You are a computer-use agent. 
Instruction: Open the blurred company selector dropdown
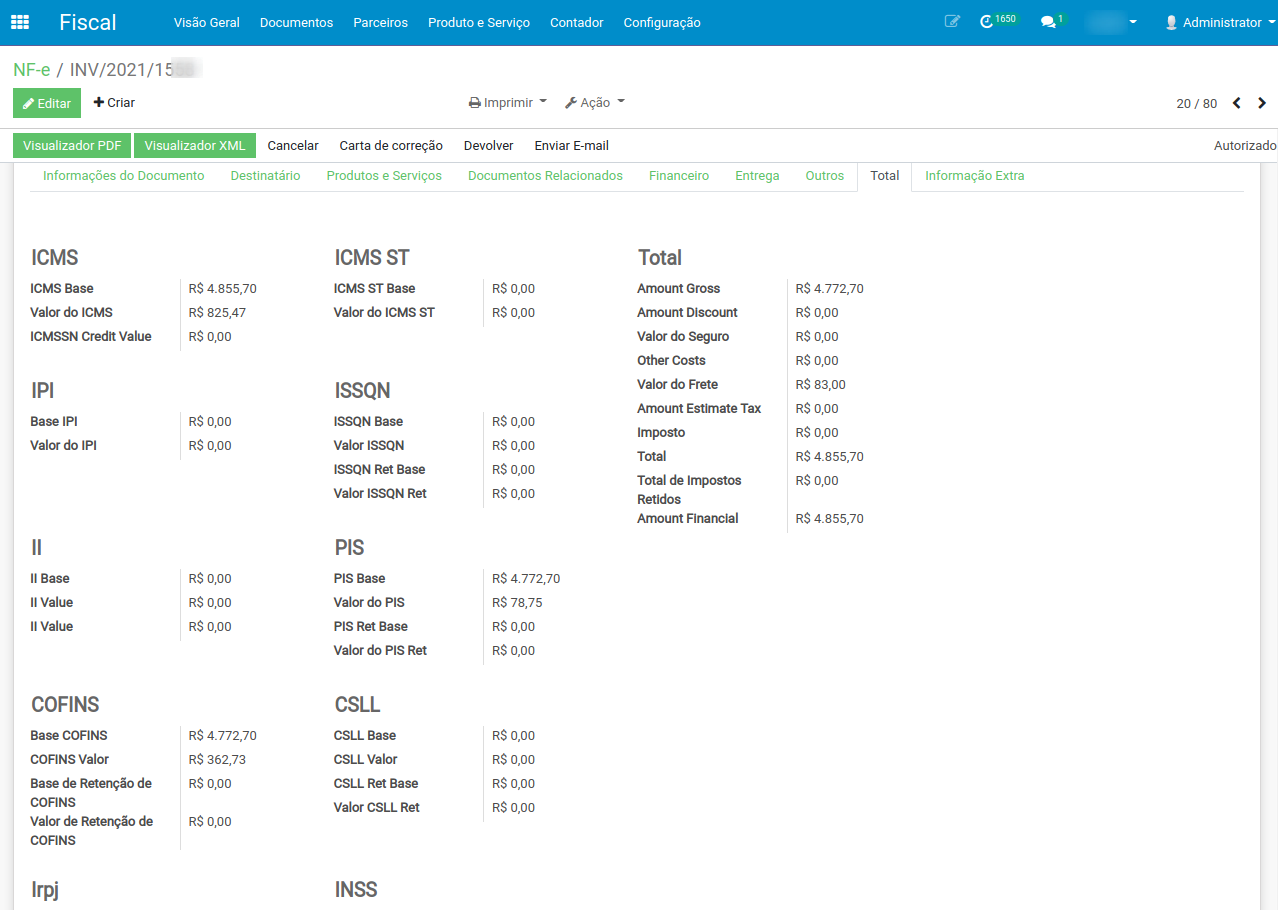1111,22
